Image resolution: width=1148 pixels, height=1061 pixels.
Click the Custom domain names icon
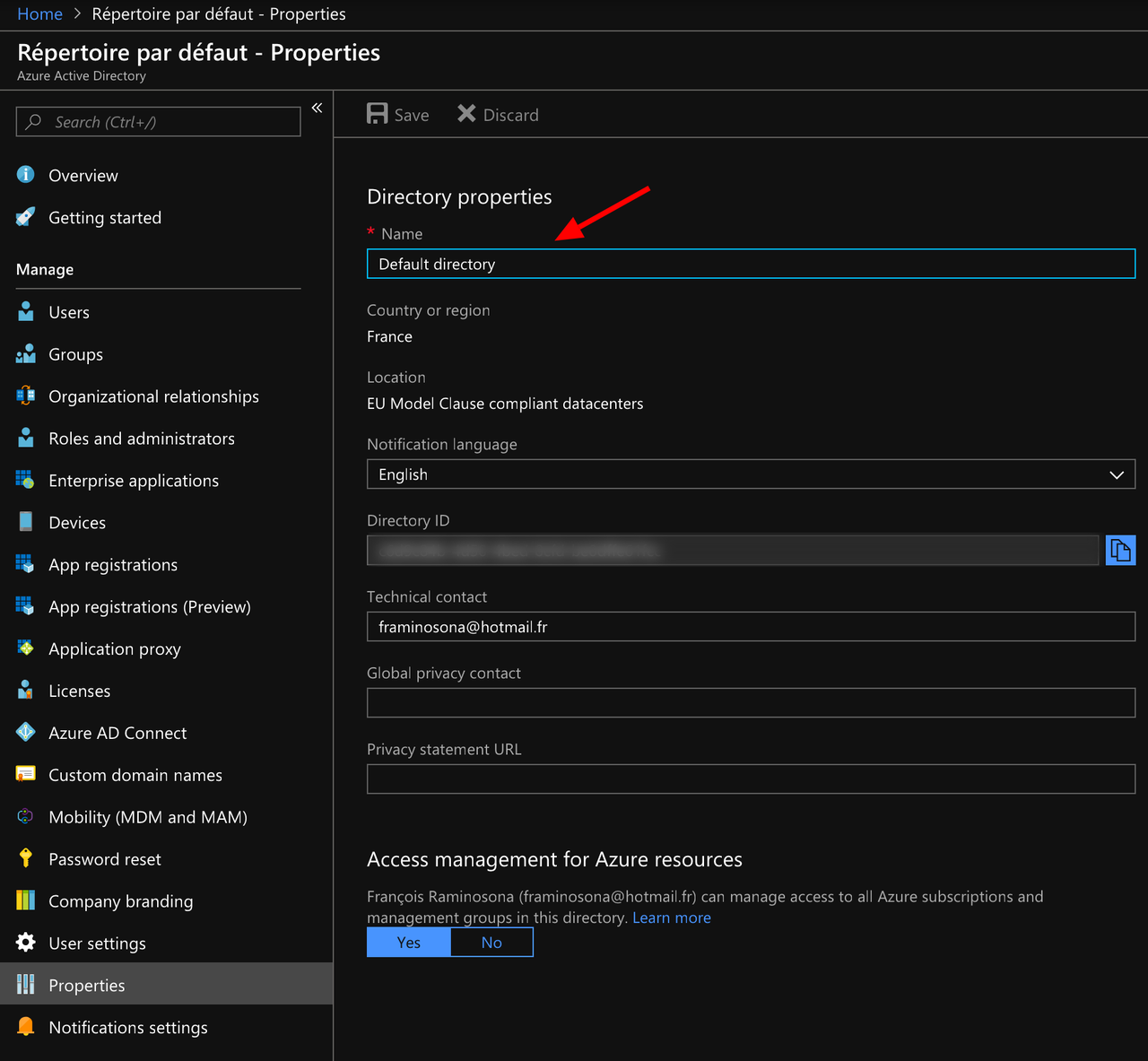(x=25, y=774)
